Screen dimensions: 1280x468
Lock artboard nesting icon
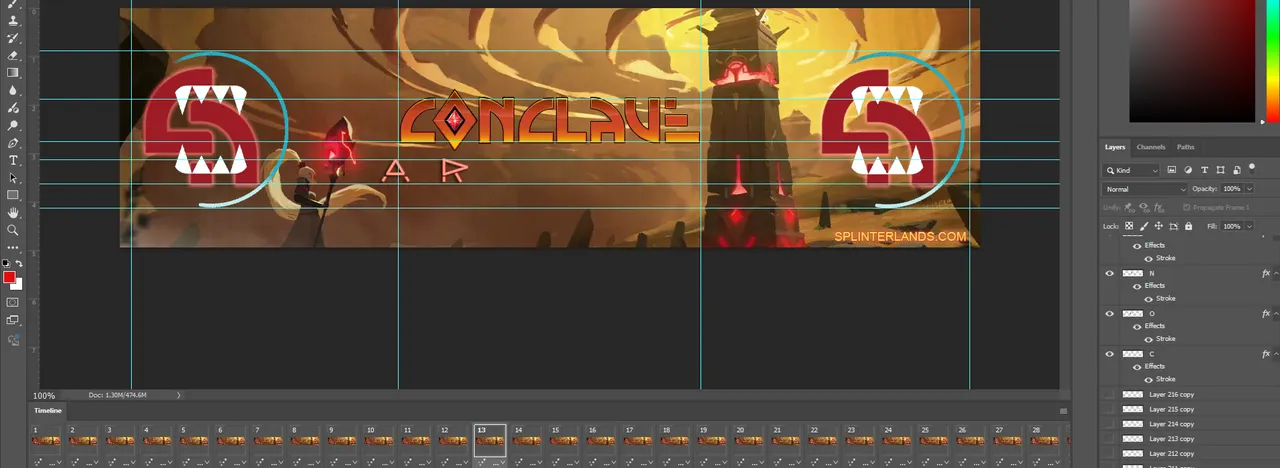click(1172, 227)
